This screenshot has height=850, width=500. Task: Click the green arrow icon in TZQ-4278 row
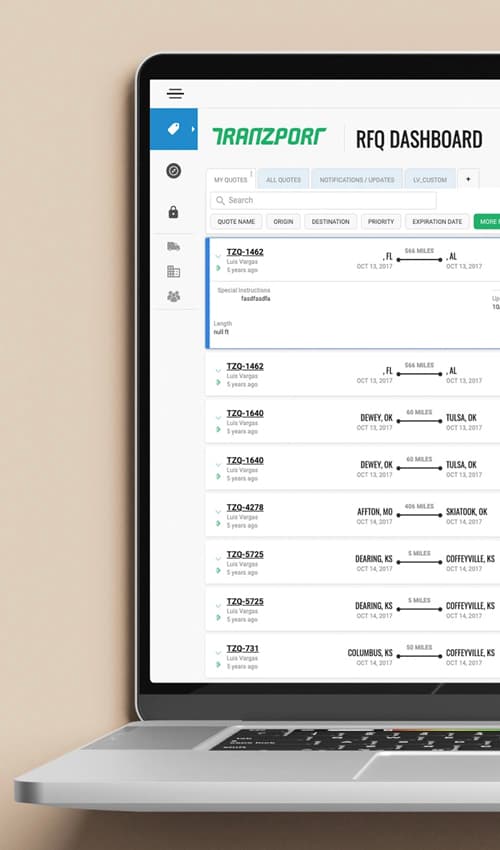click(218, 523)
